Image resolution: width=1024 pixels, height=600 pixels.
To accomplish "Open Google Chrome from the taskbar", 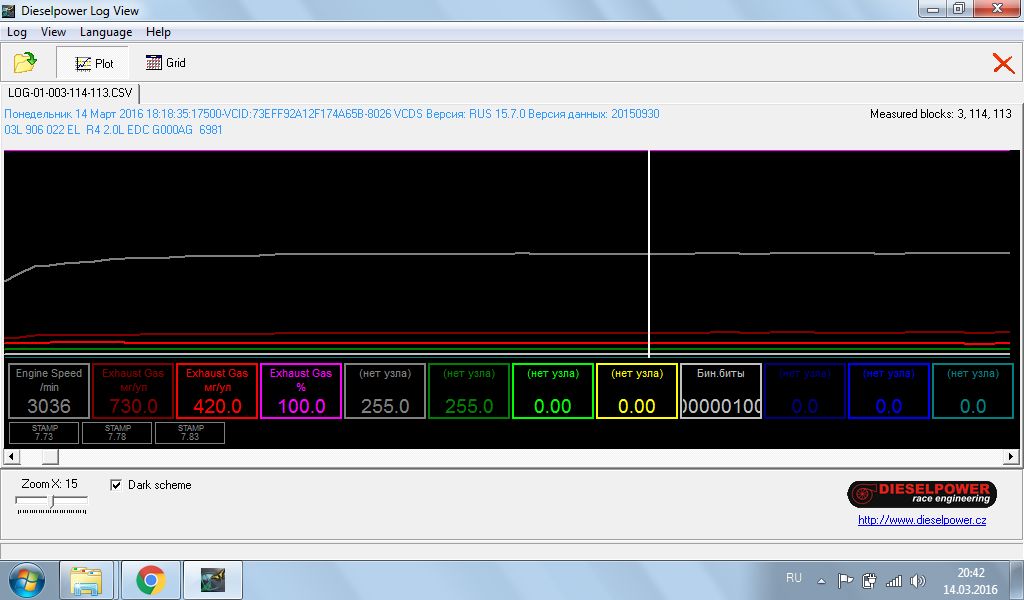I will [151, 579].
